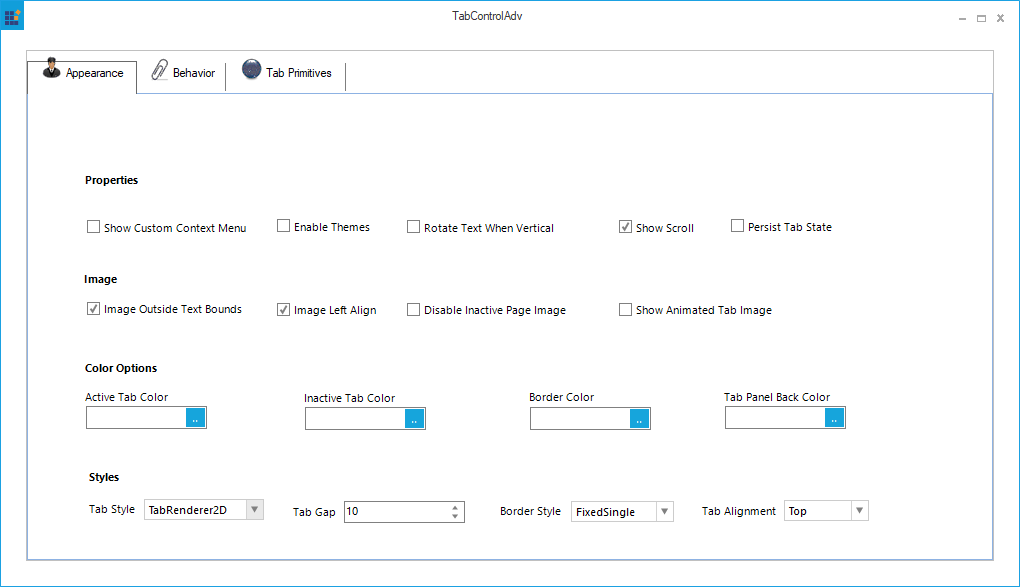Enable Show Custom Context Menu checkbox

(x=93, y=227)
